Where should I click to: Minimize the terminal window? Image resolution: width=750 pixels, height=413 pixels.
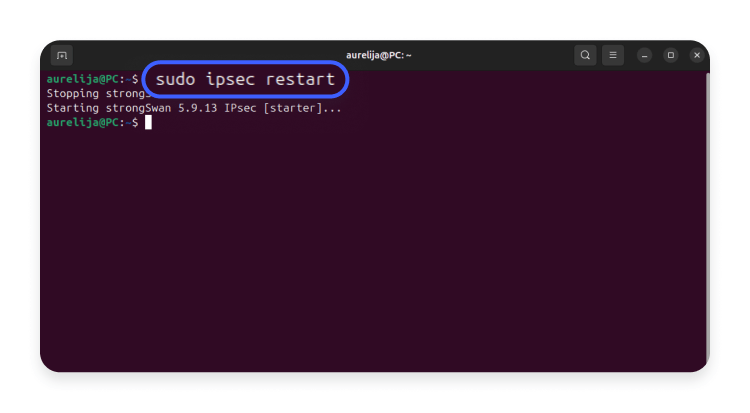pyautogui.click(x=644, y=56)
